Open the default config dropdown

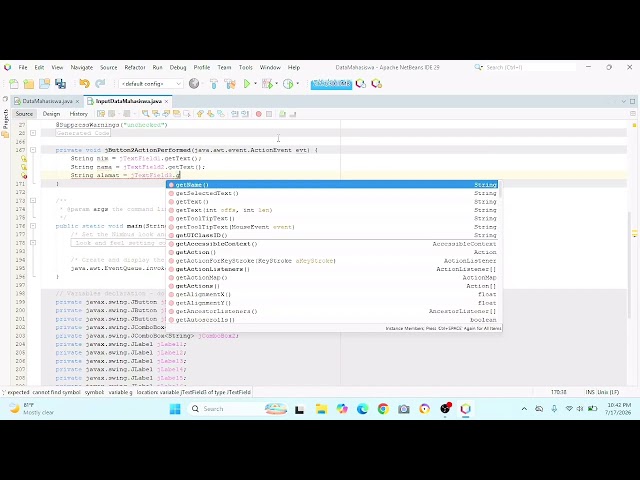[151, 84]
